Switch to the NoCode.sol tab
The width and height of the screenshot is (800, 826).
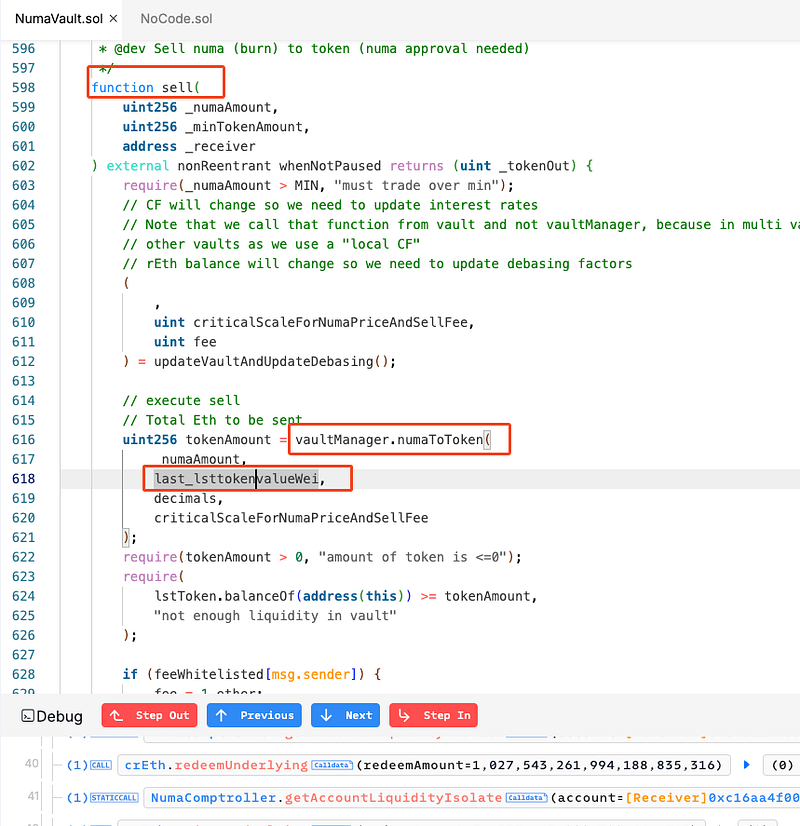[176, 19]
